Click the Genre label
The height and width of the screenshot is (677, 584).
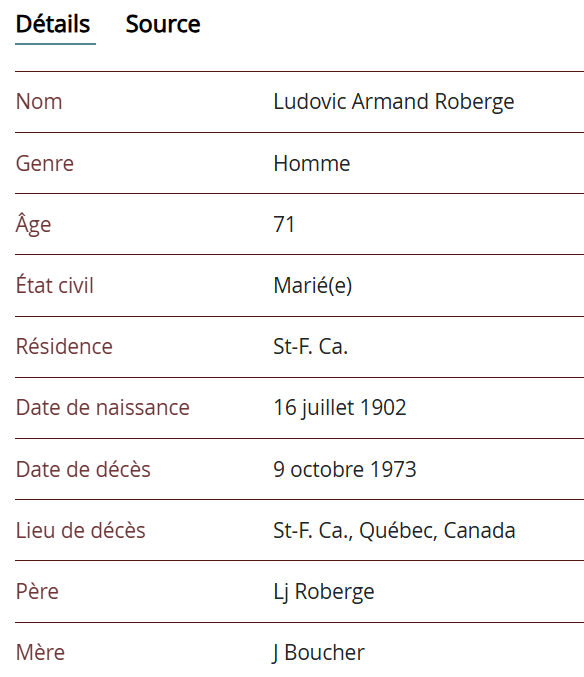[x=45, y=164]
